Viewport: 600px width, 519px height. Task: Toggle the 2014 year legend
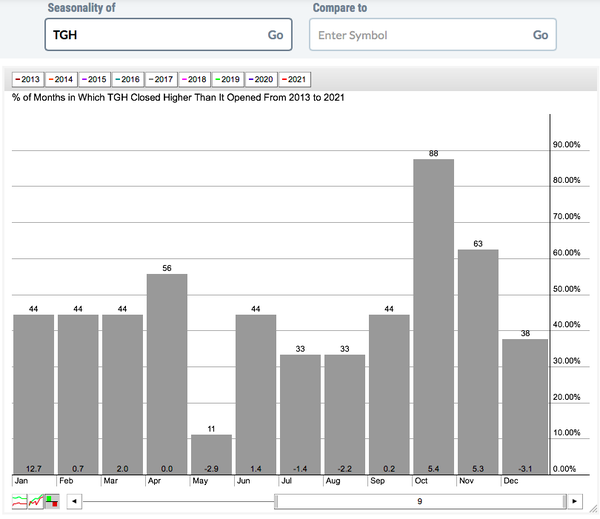coord(61,78)
